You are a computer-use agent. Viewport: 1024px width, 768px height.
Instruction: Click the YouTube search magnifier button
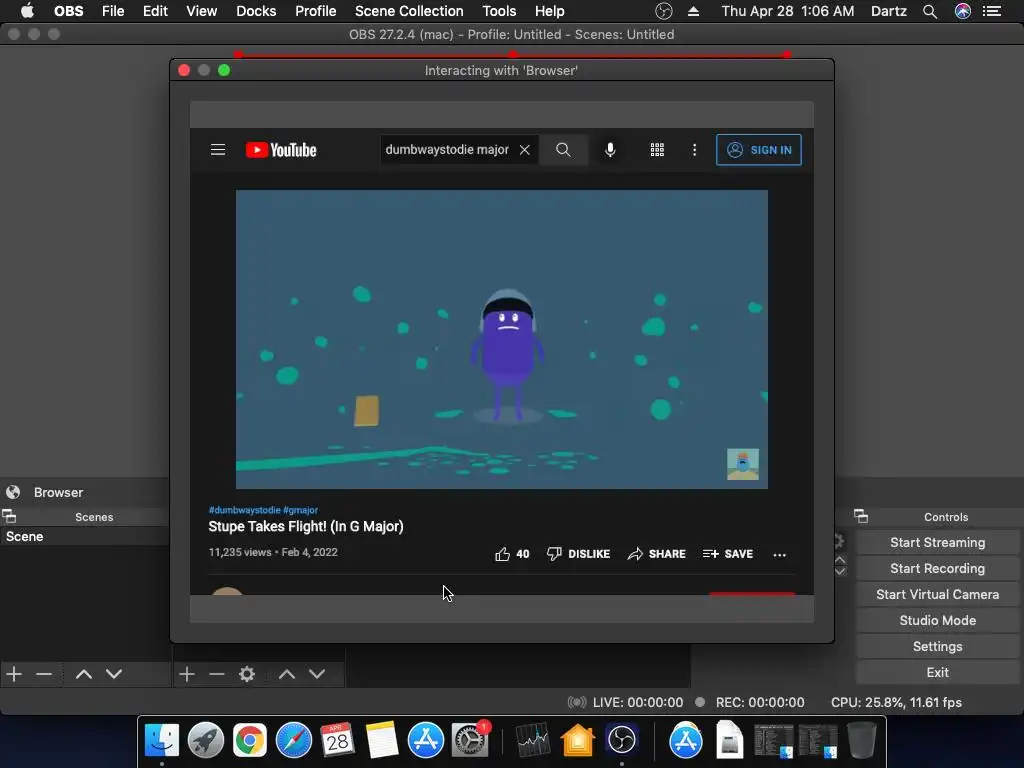(x=563, y=150)
